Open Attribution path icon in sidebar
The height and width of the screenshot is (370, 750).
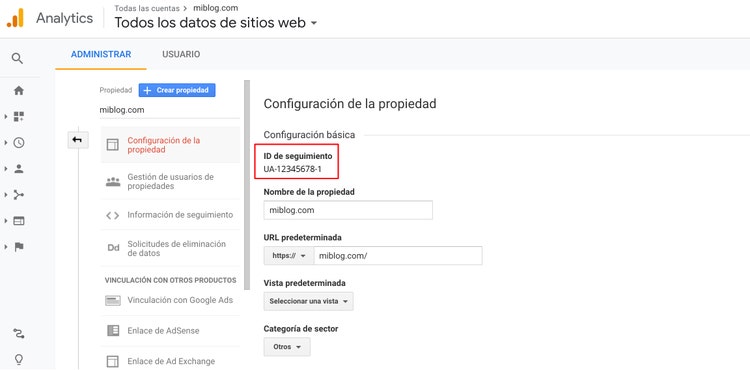pyautogui.click(x=19, y=333)
